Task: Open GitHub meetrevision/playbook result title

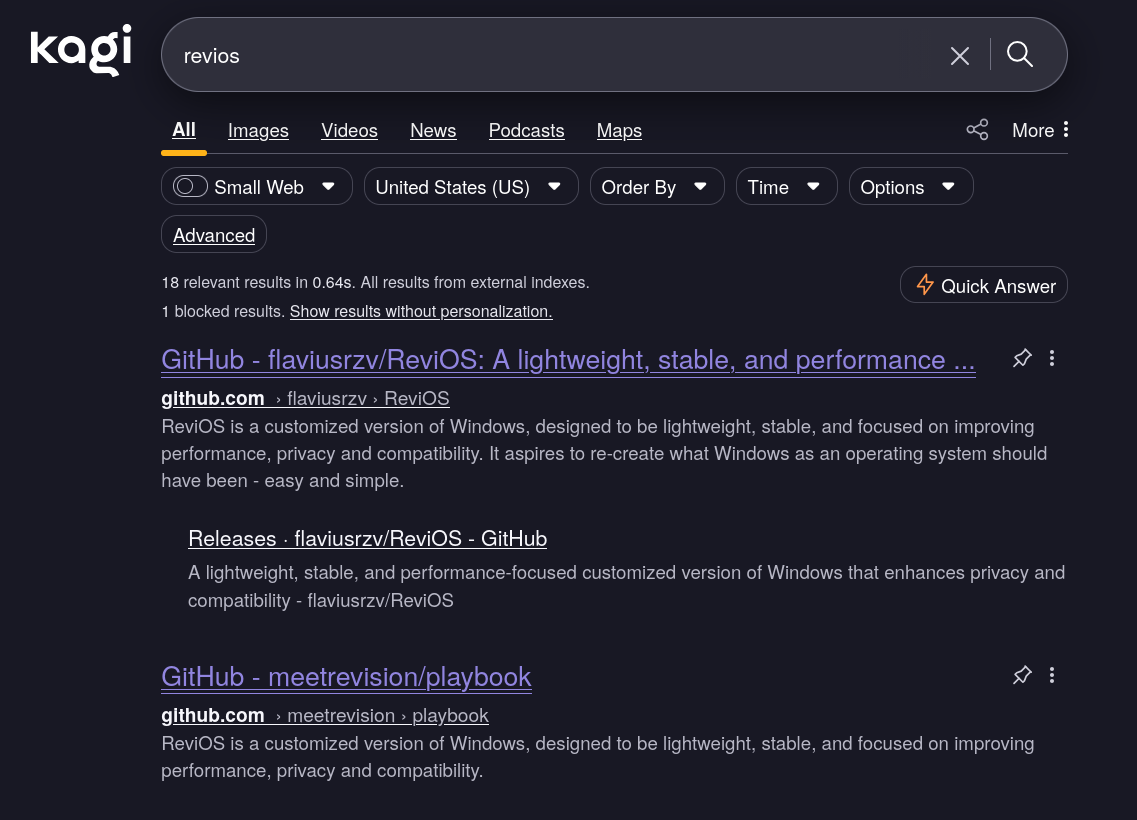Action: (346, 677)
